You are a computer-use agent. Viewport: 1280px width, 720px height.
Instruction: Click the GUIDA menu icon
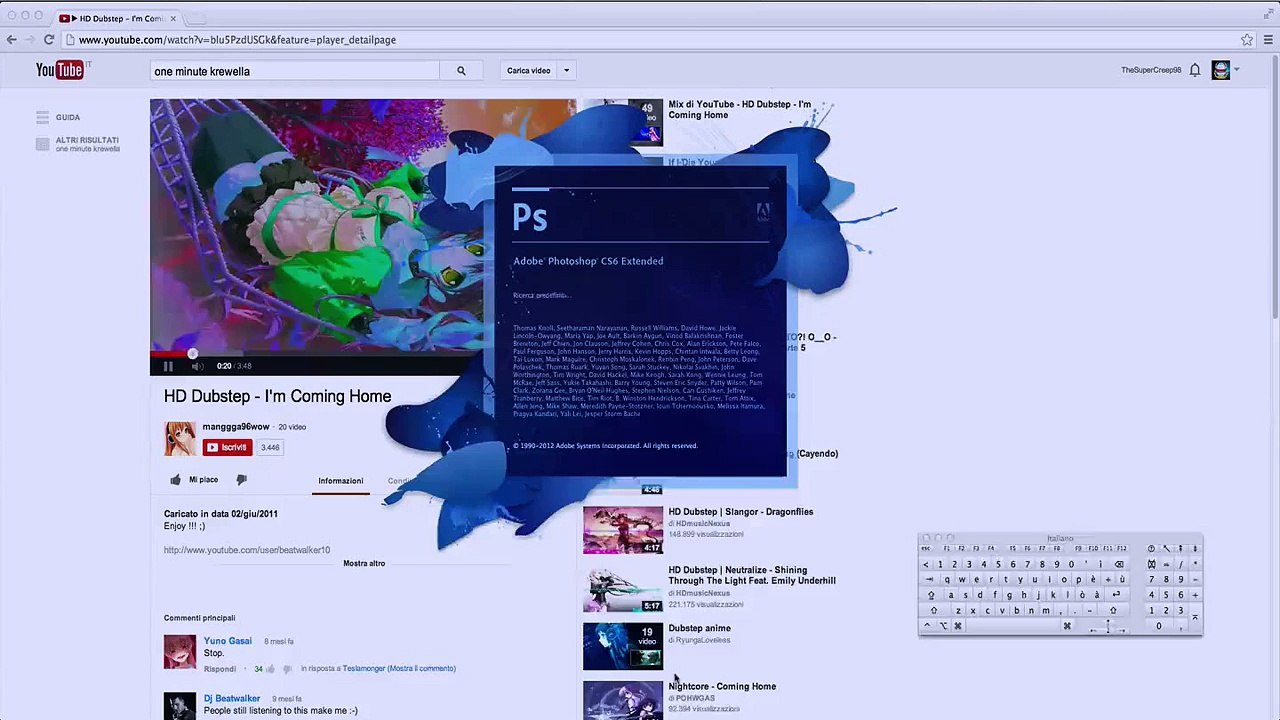click(42, 117)
